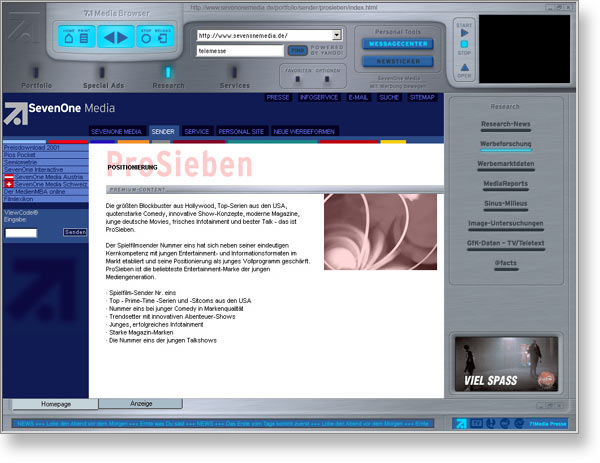Toggle the Services indicator switch

[x=234, y=72]
